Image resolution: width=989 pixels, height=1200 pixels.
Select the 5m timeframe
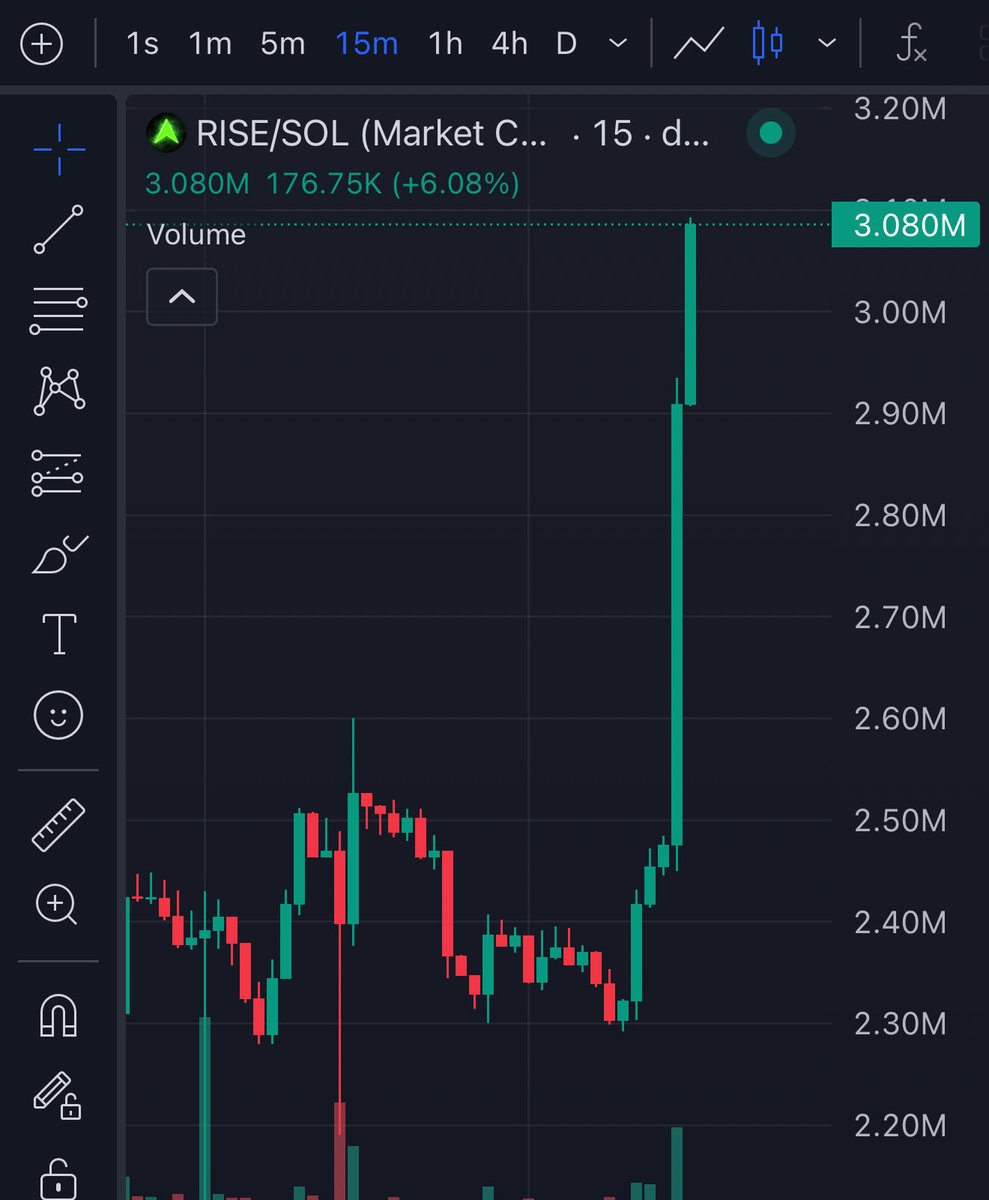[283, 44]
